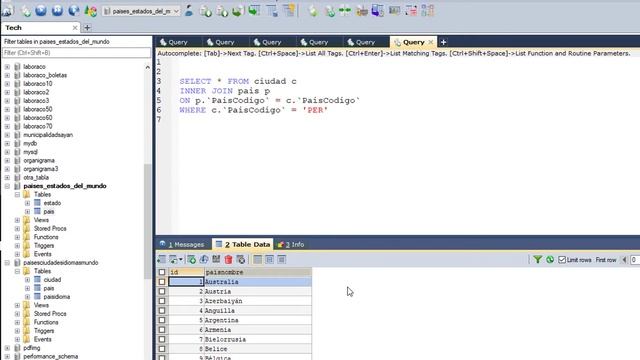Expand the ciudad table node

[27, 280]
